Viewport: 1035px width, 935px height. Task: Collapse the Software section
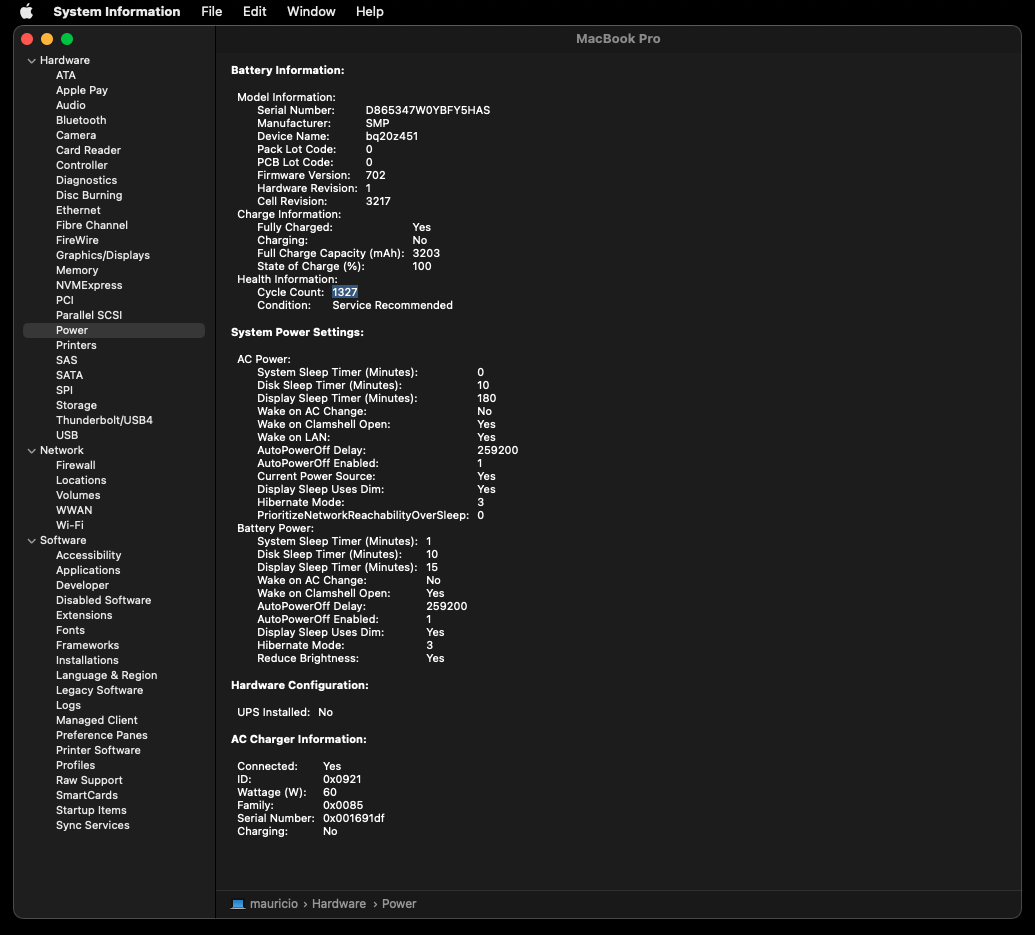pyautogui.click(x=32, y=541)
